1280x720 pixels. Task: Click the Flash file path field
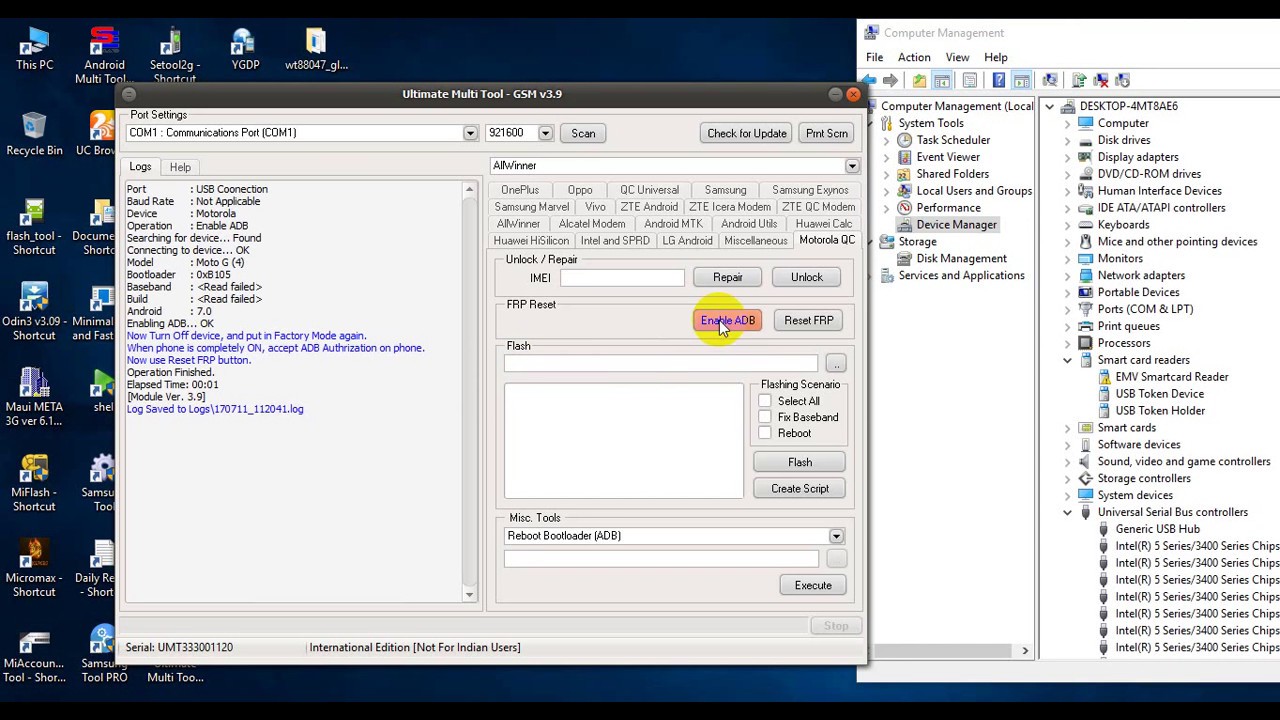tap(660, 363)
